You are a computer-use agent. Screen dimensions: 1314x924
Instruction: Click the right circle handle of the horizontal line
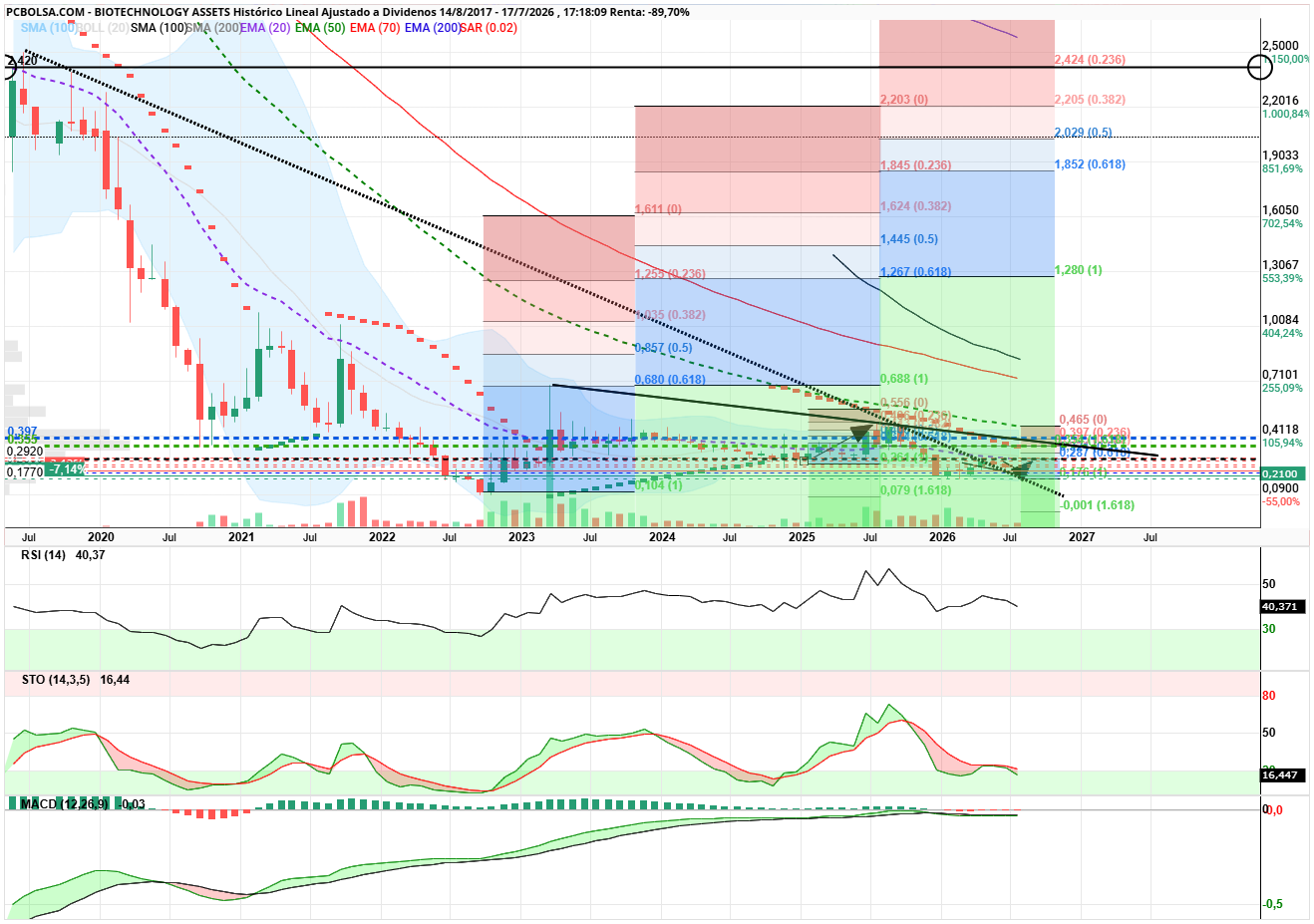1260,68
